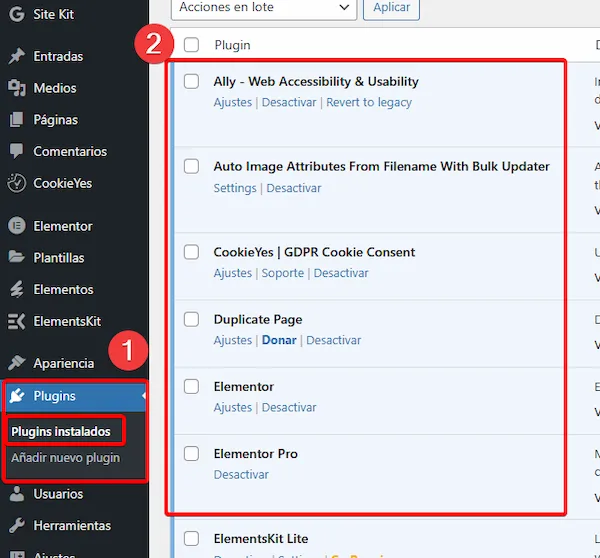Click the ElementsKit Lite plugin title
600x558 pixels.
click(x=261, y=538)
